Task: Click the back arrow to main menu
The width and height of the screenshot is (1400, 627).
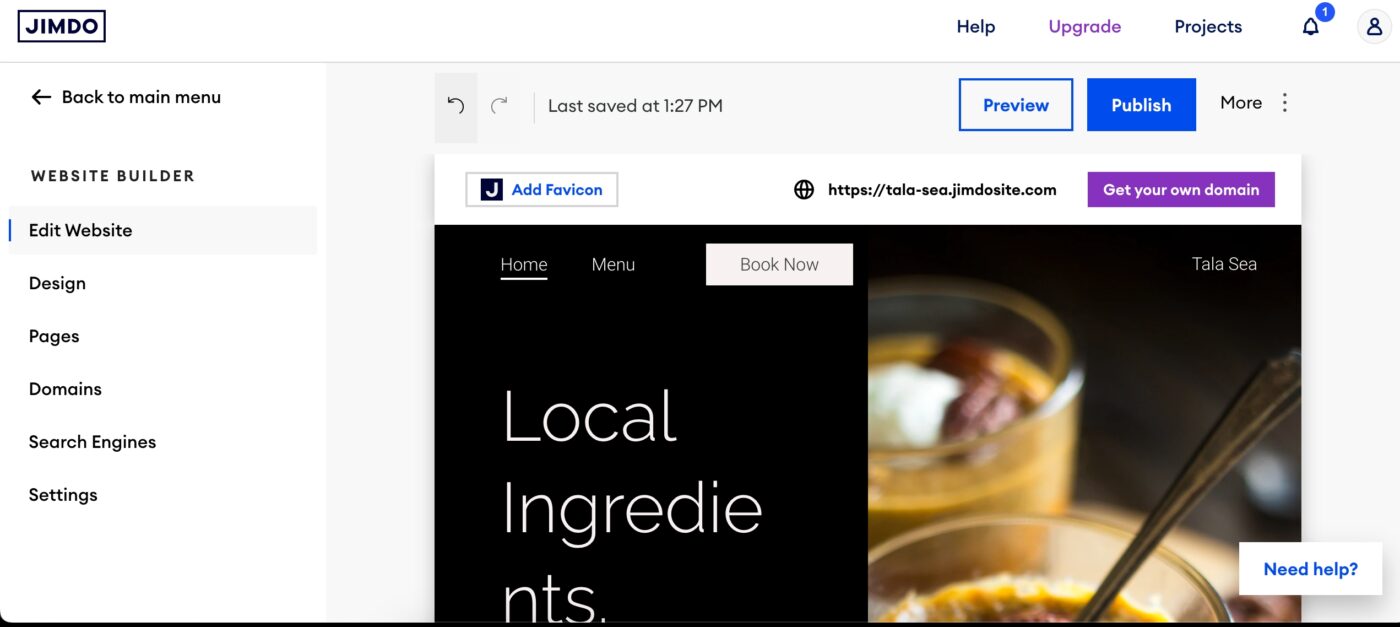Action: (x=41, y=97)
